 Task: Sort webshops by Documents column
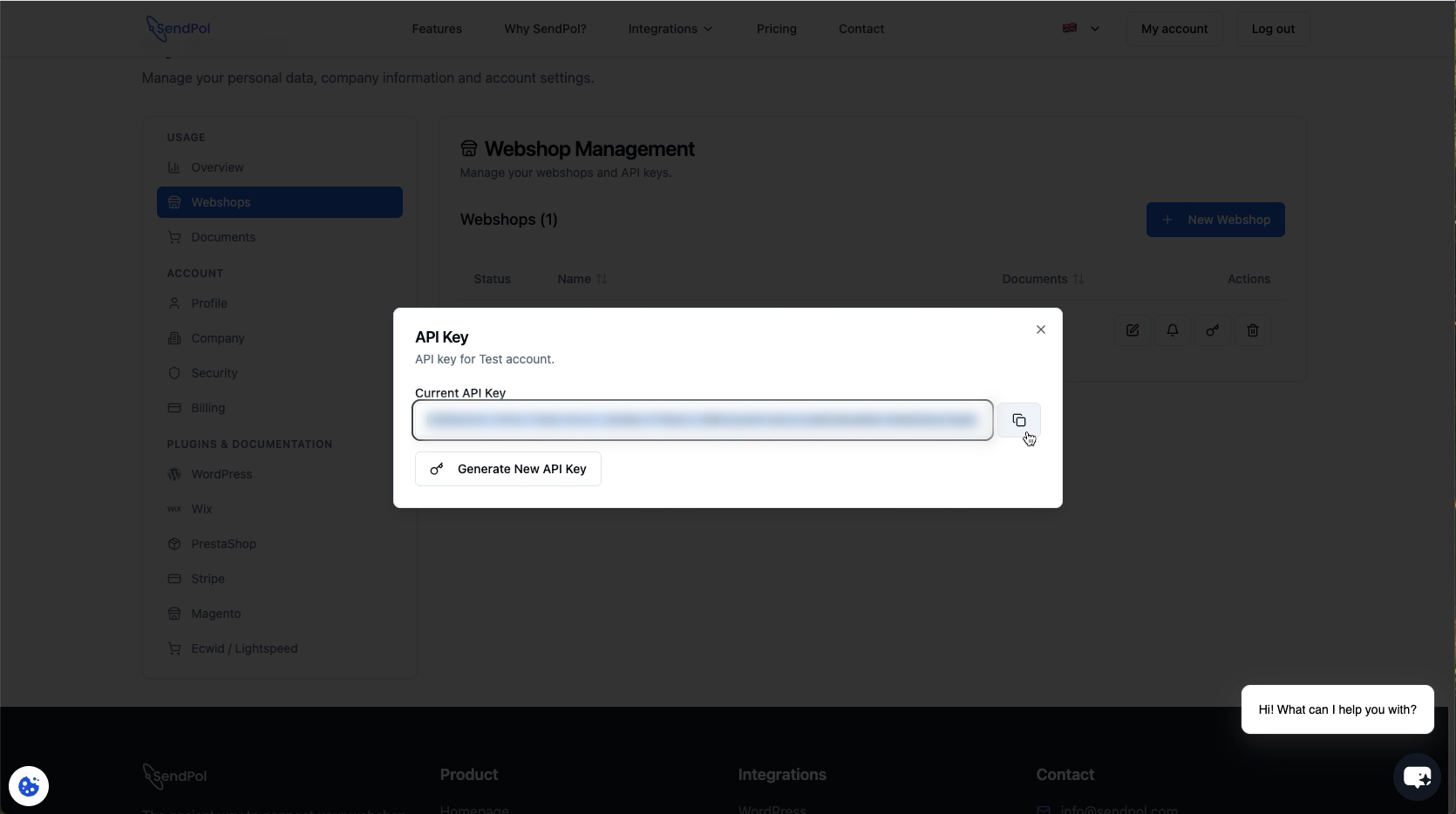click(1043, 279)
